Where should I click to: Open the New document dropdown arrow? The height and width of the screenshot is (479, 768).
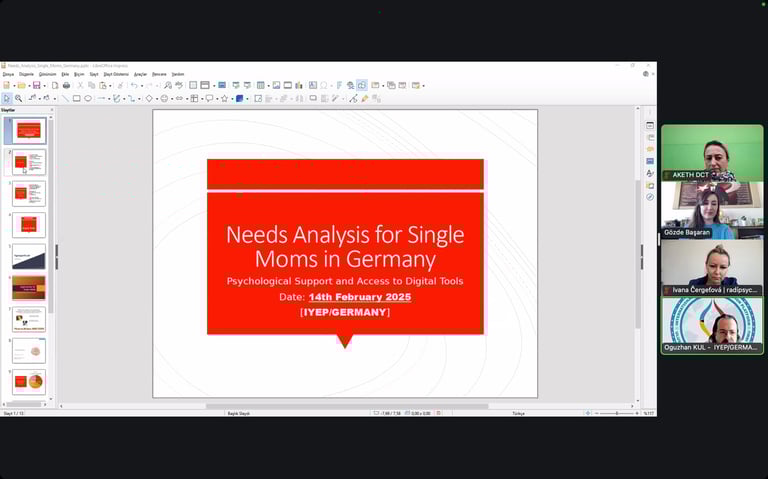click(x=14, y=86)
